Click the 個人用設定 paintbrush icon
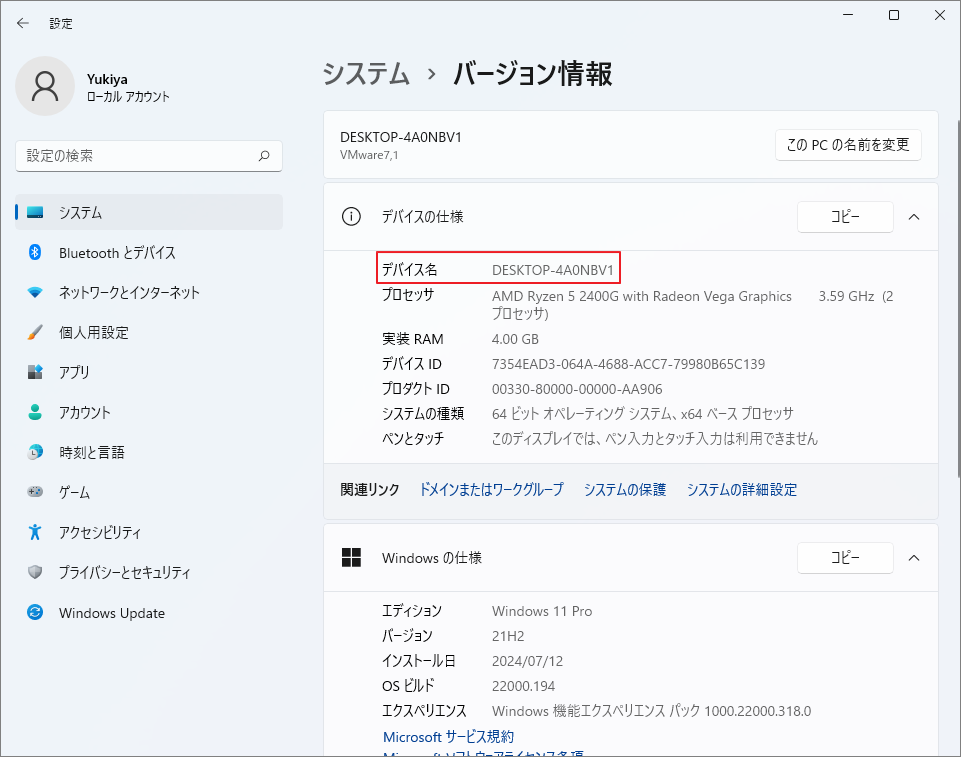 pyautogui.click(x=35, y=332)
